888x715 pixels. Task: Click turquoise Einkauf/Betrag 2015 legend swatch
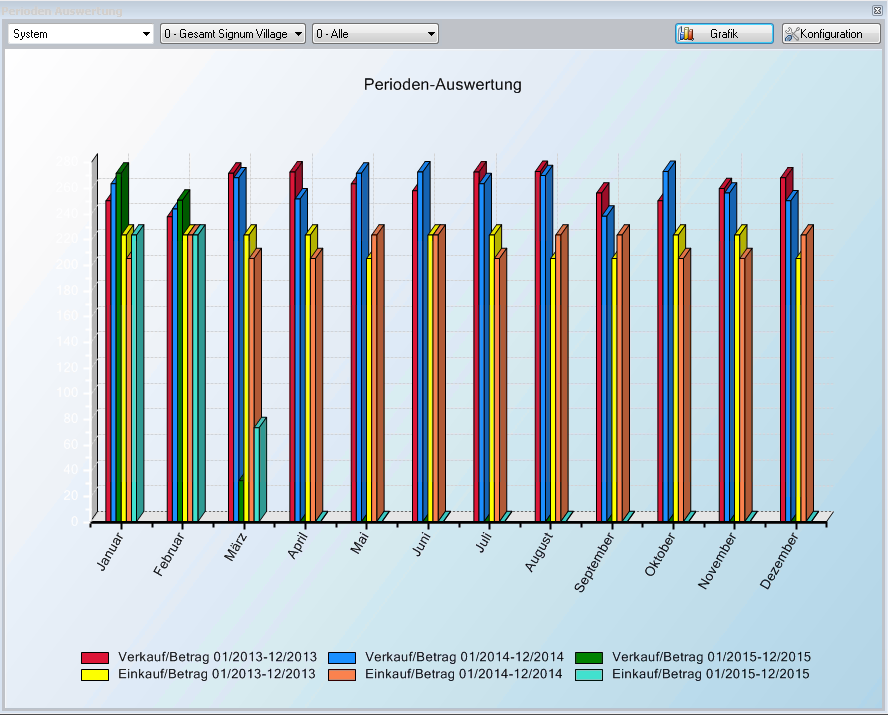pyautogui.click(x=590, y=675)
